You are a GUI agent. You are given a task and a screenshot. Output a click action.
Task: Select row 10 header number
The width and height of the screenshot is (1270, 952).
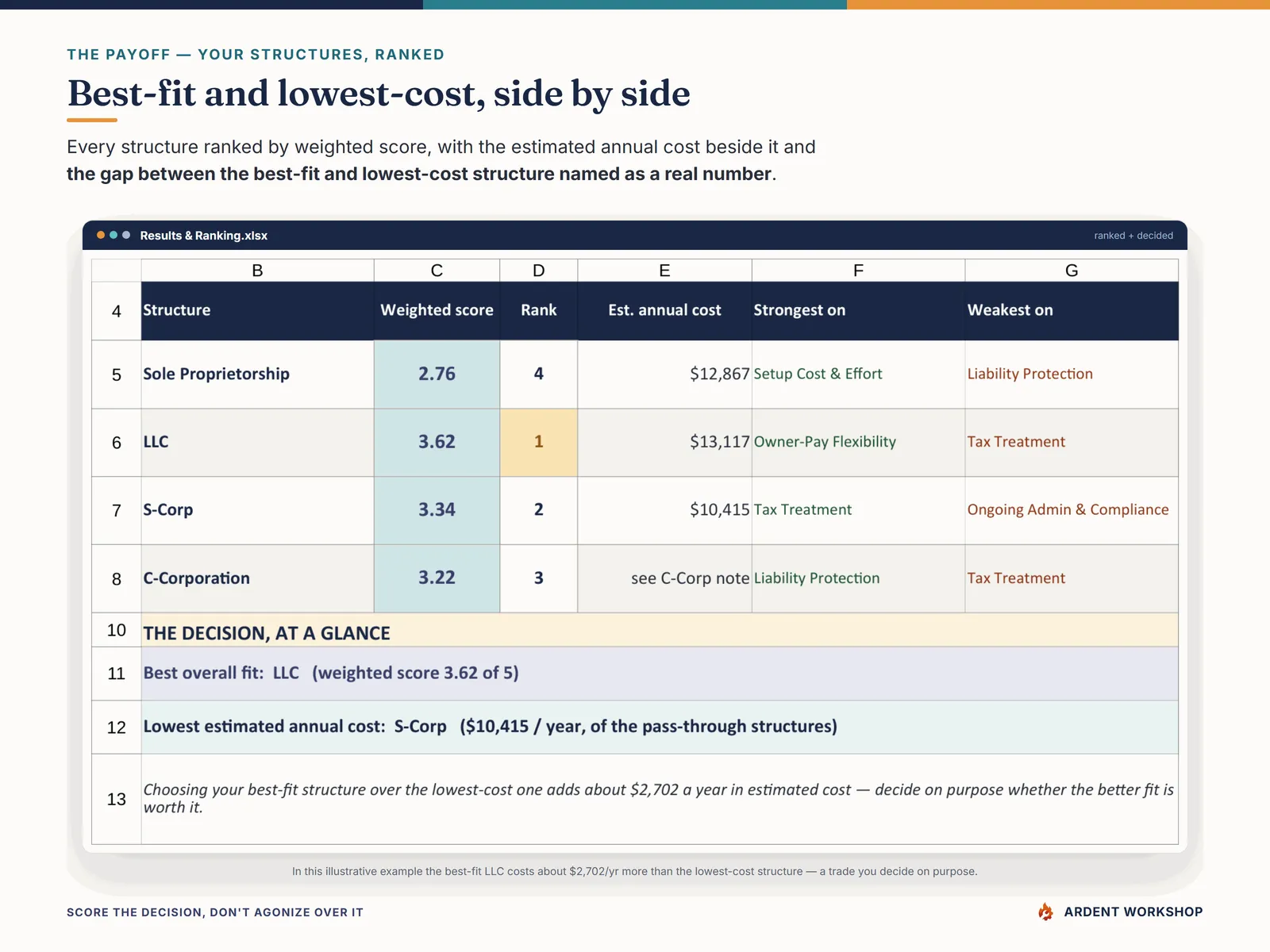point(117,630)
